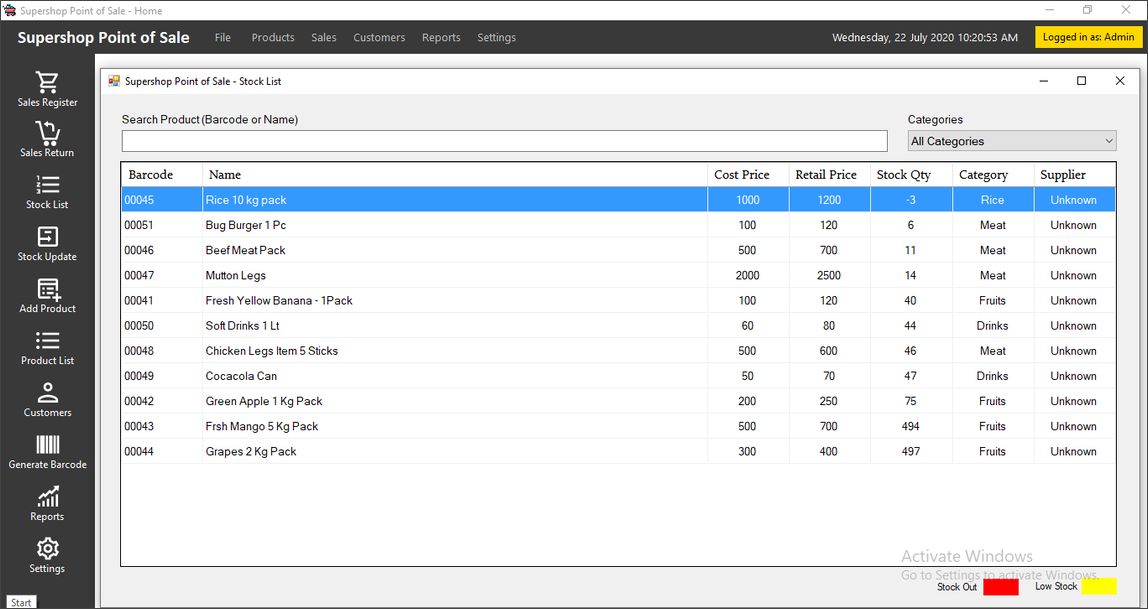
Task: Click barcode 00051 cell
Action: pyautogui.click(x=162, y=225)
